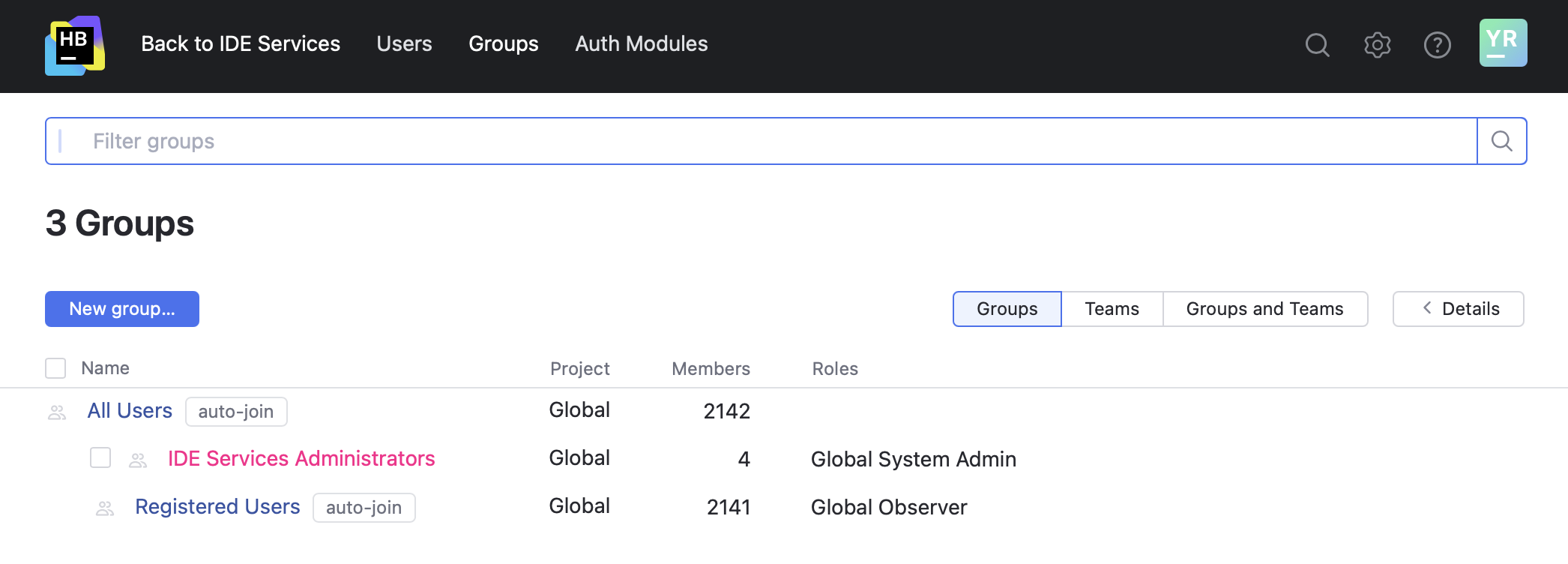The height and width of the screenshot is (564, 1568).
Task: Open the settings gear icon
Action: [1377, 45]
